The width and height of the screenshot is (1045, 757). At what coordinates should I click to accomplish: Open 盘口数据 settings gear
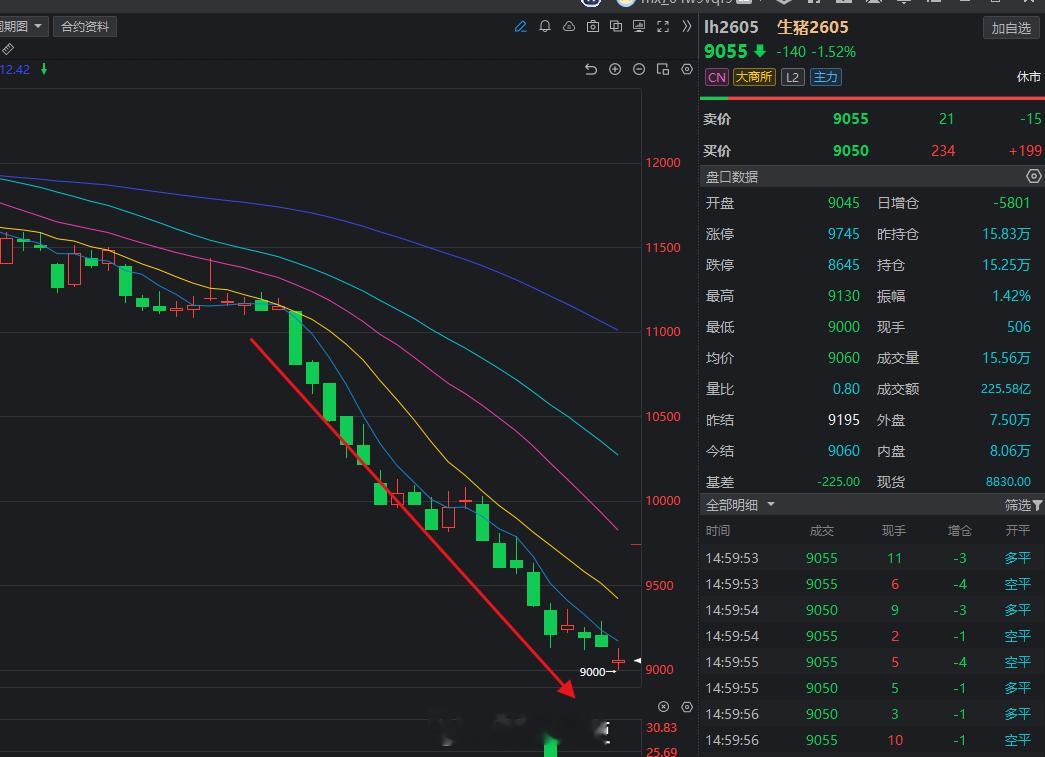[x=1033, y=176]
